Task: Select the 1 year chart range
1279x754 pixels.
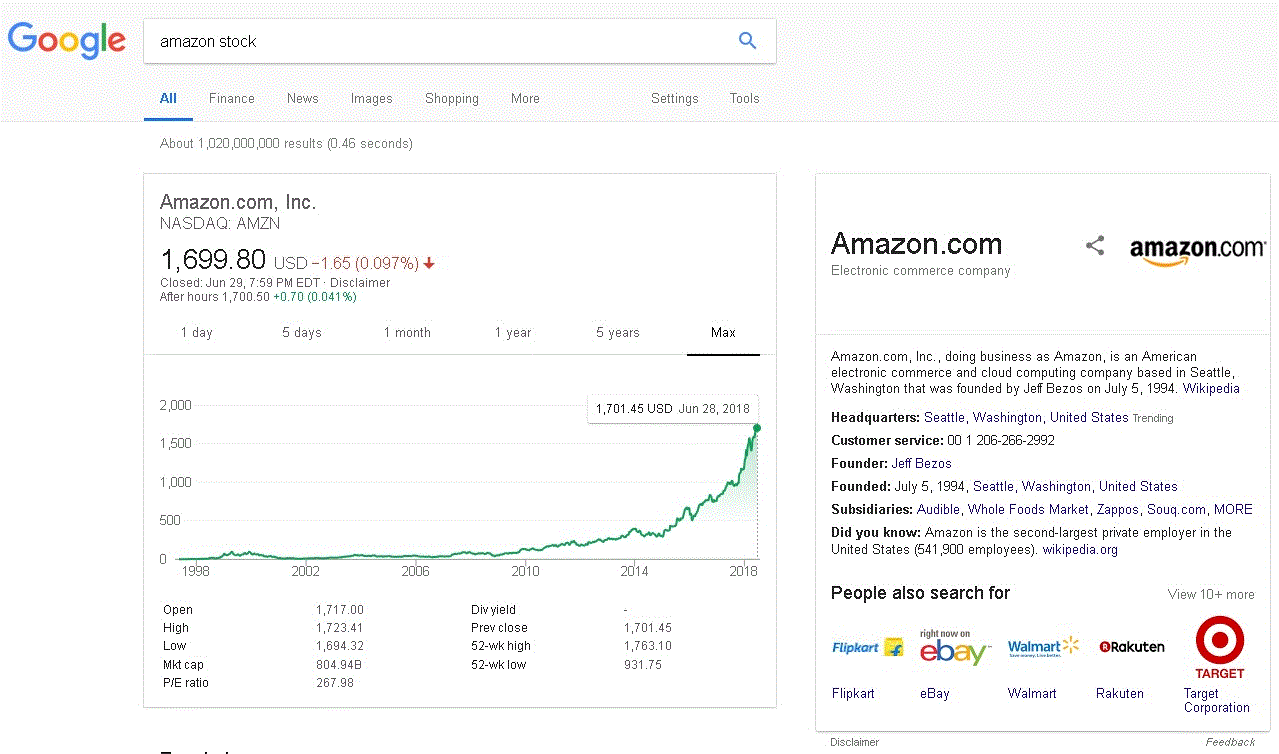Action: coord(513,333)
